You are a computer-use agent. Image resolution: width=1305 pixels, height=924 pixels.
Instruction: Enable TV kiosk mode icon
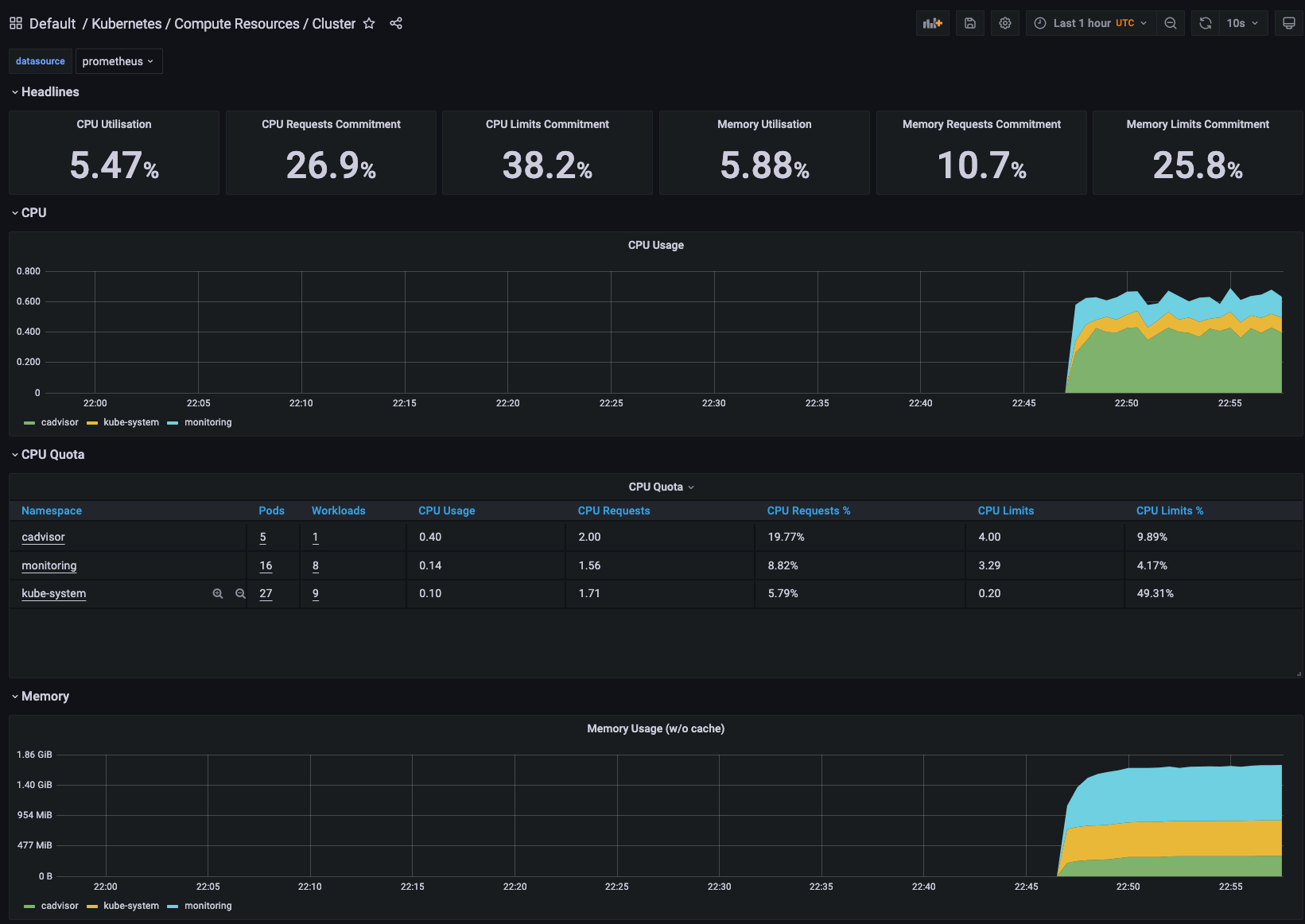click(x=1288, y=22)
